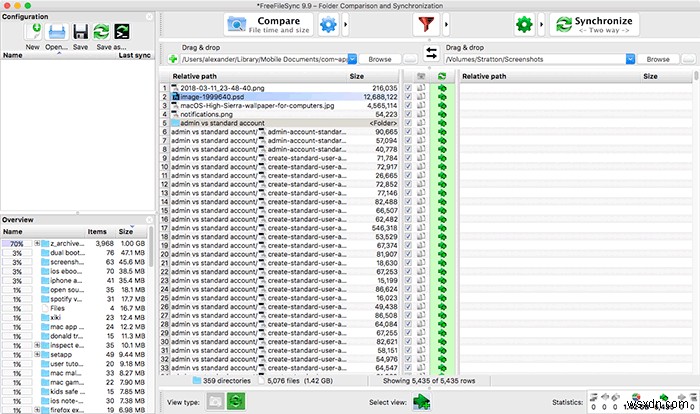Expand the inspect e... folder in Overview

click(37, 345)
